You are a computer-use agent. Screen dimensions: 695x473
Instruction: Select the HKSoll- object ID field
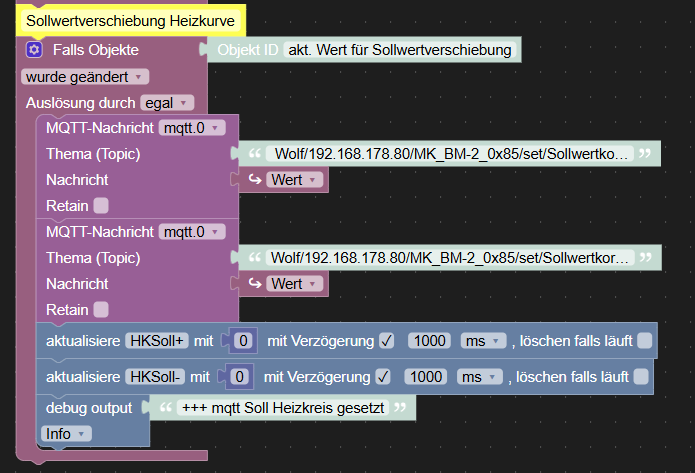(155, 377)
